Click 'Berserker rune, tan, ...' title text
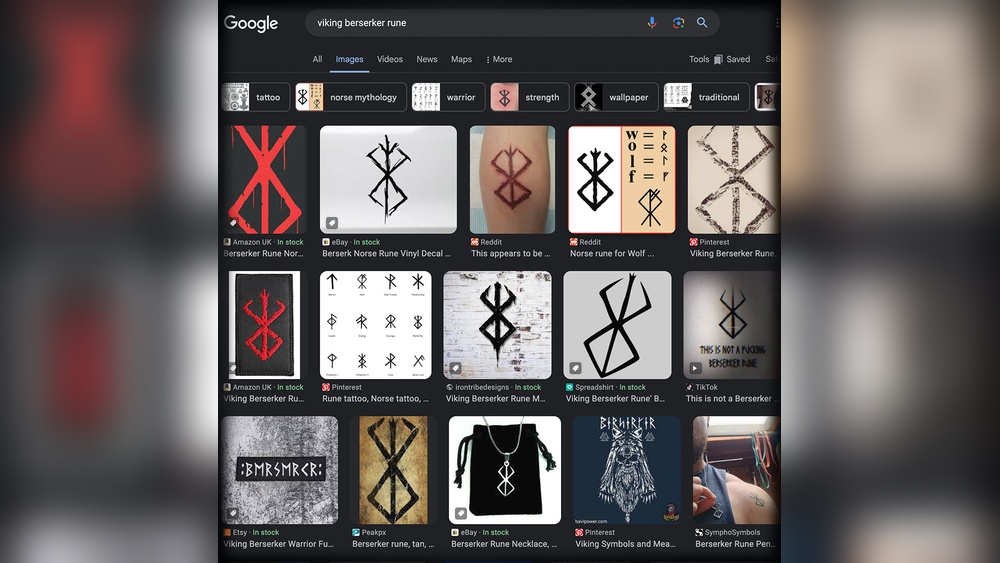Screen dimensions: 1000x563 (x=393, y=544)
